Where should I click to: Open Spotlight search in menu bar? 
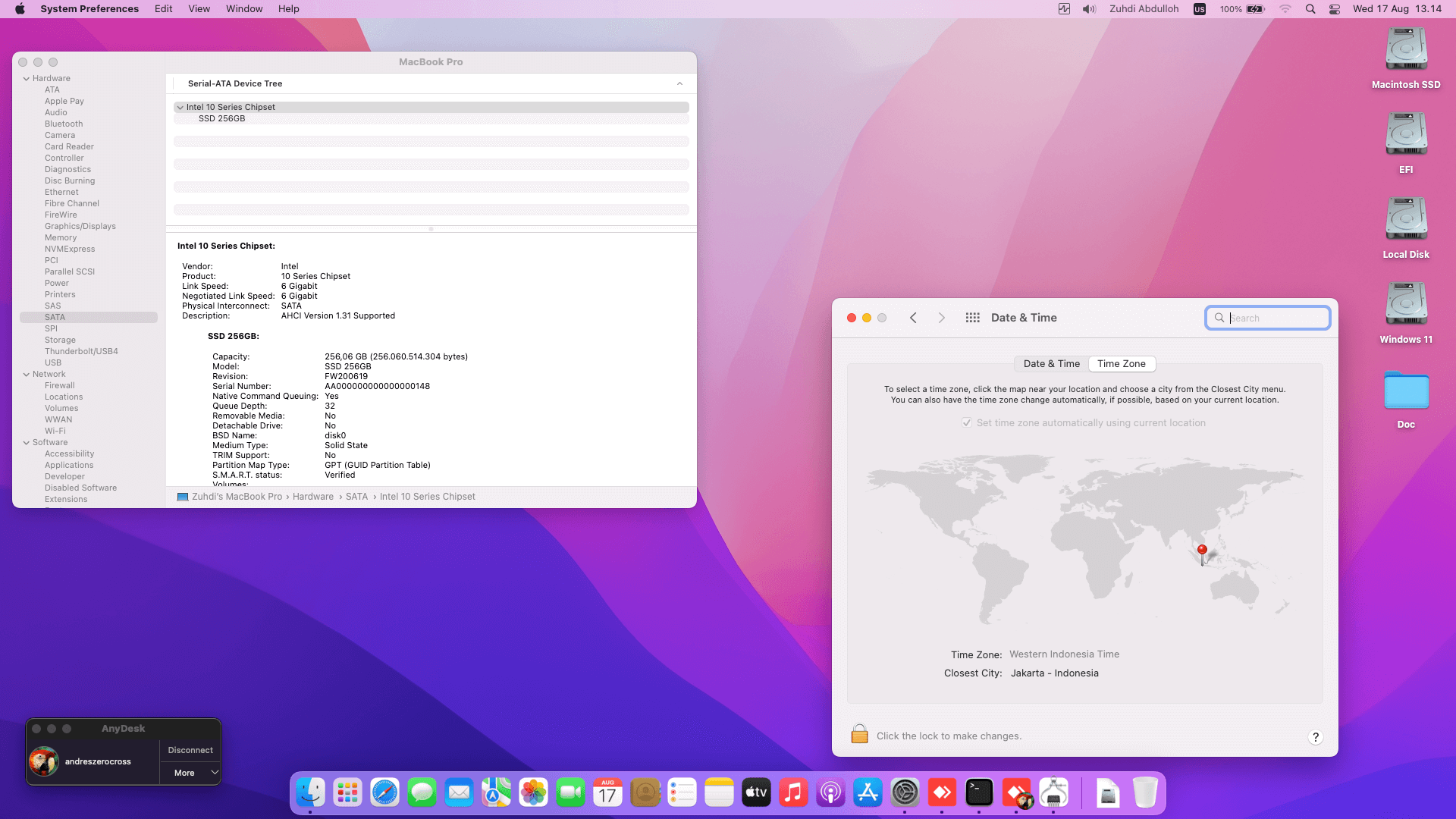tap(1310, 9)
